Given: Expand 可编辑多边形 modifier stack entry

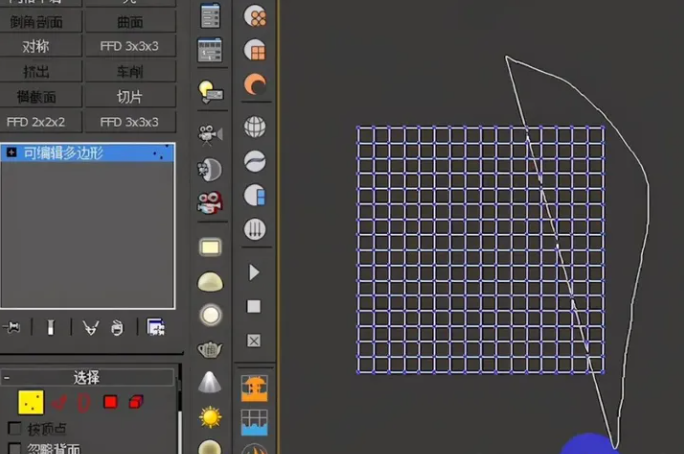Looking at the screenshot, I should coord(11,153).
